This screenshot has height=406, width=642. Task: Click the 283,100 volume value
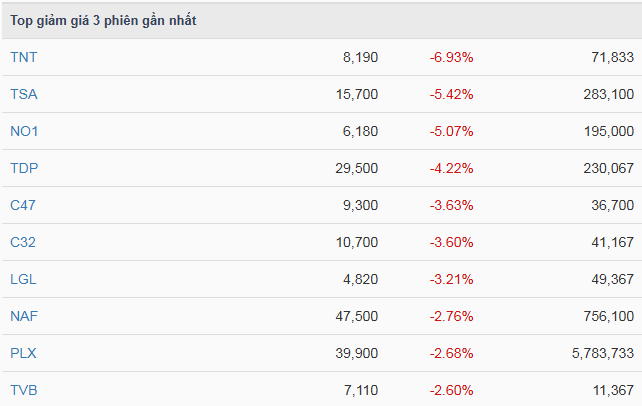606,95
